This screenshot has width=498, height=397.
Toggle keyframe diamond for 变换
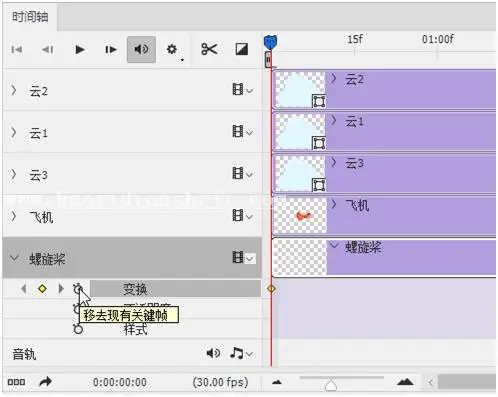pyautogui.click(x=42, y=289)
